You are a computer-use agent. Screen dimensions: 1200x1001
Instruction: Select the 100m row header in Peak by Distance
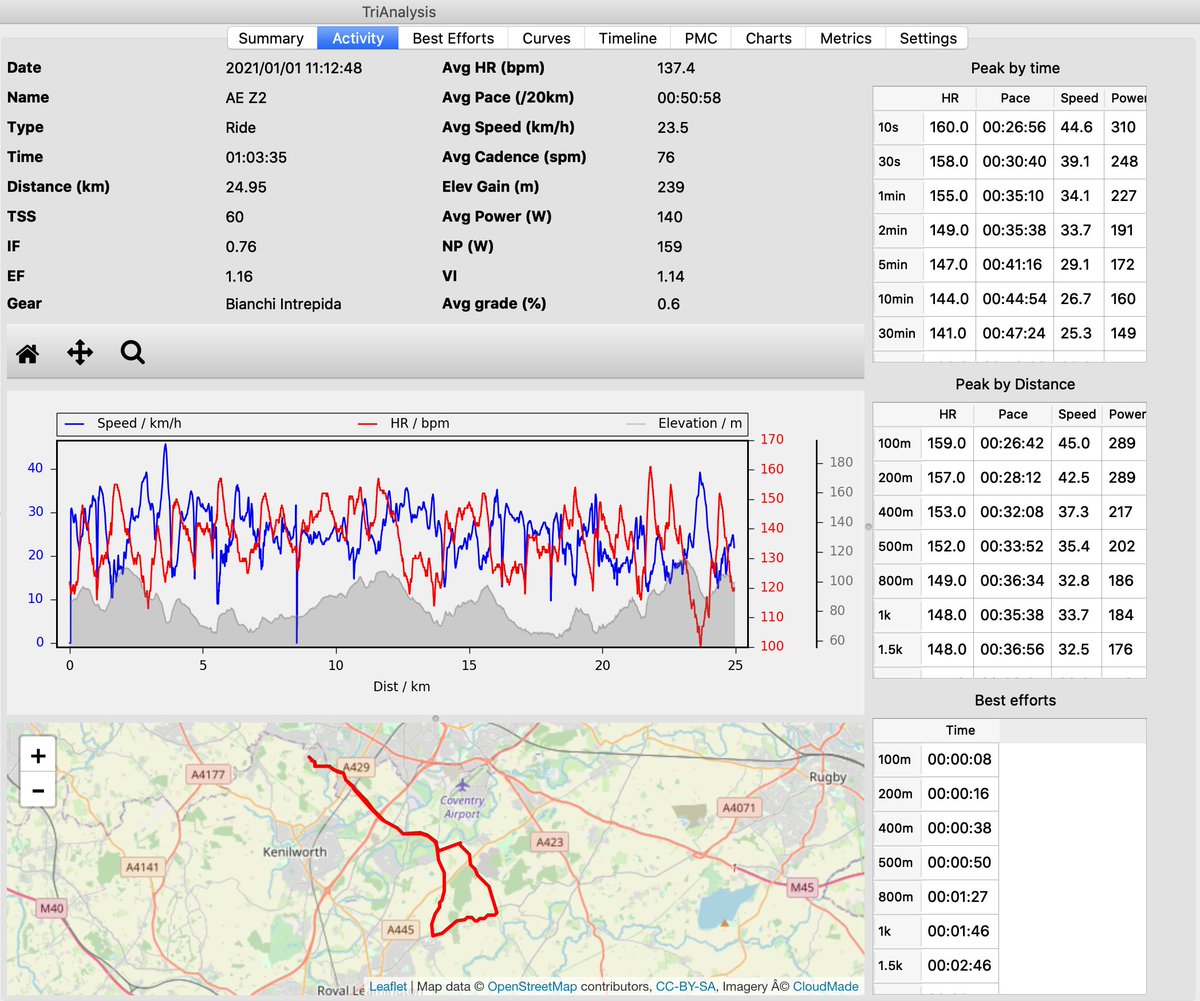897,443
